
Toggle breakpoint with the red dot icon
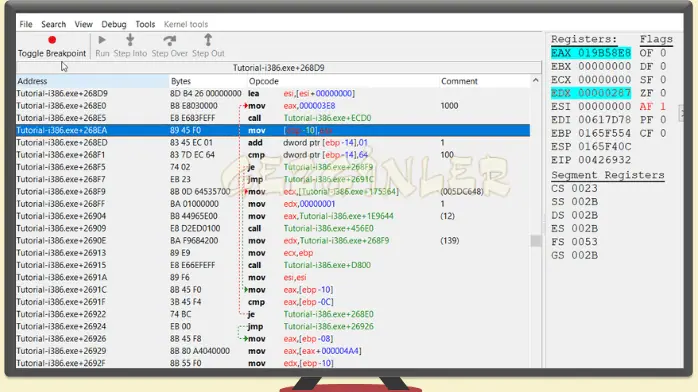tap(52, 40)
